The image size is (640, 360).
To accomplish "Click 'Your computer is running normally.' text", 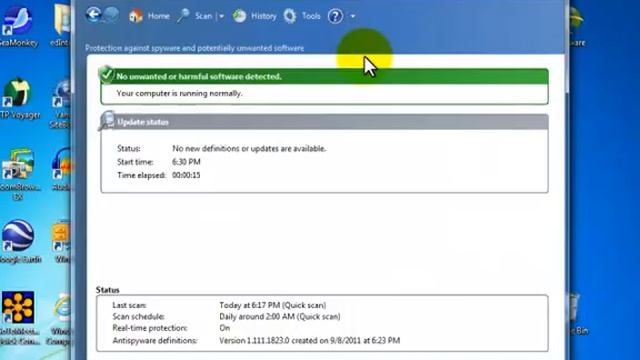I will 179,93.
